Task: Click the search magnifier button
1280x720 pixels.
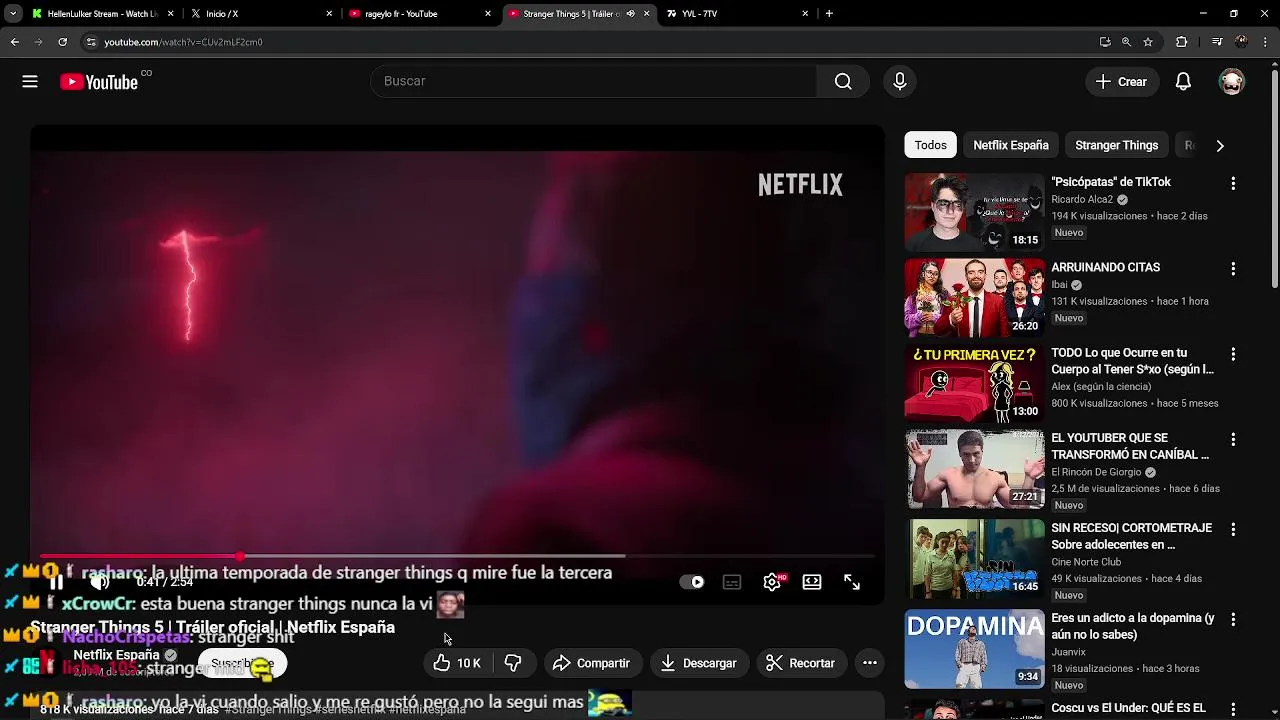Action: click(x=843, y=81)
